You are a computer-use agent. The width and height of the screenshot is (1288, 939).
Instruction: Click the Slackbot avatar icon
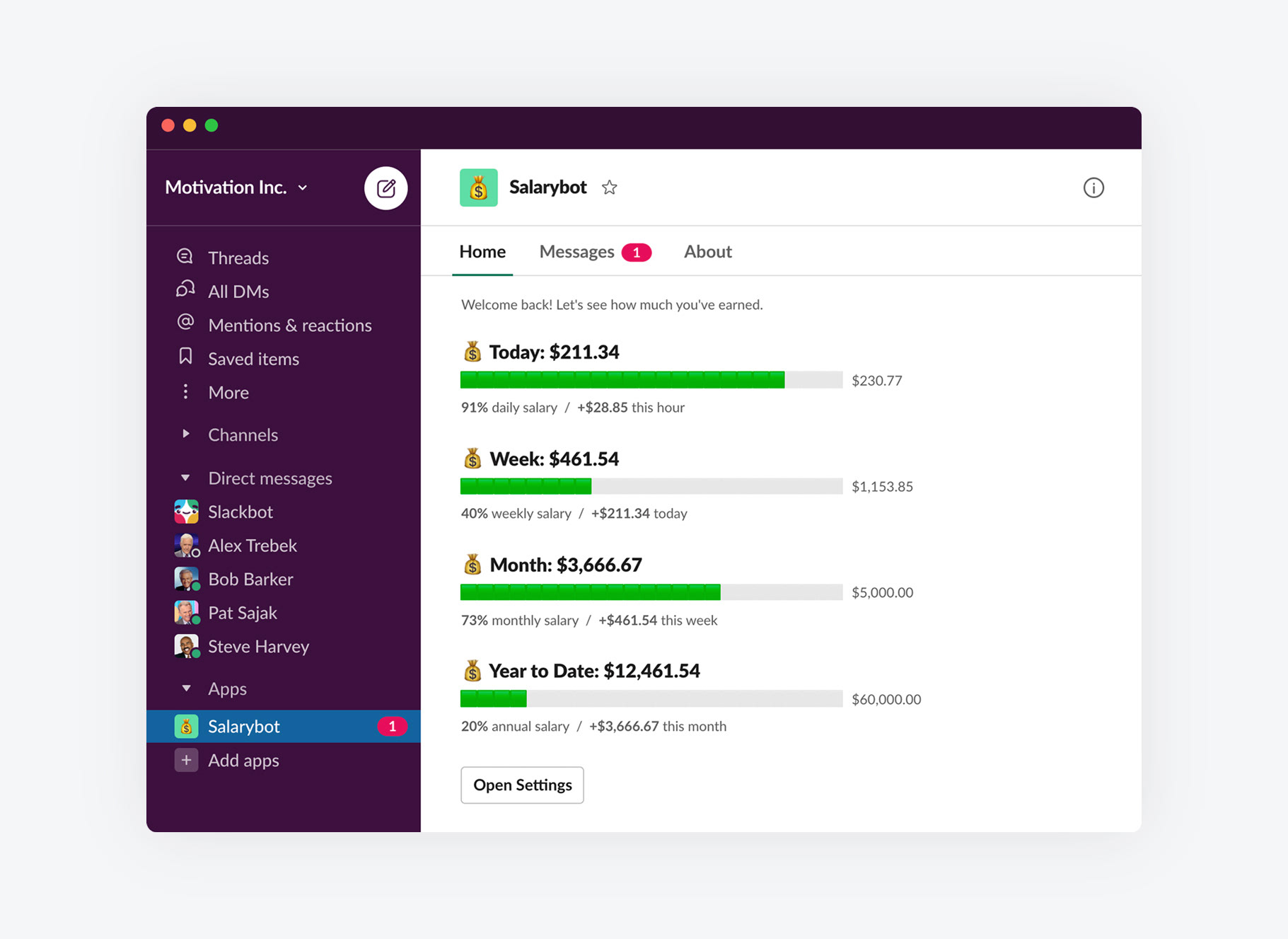click(x=186, y=512)
